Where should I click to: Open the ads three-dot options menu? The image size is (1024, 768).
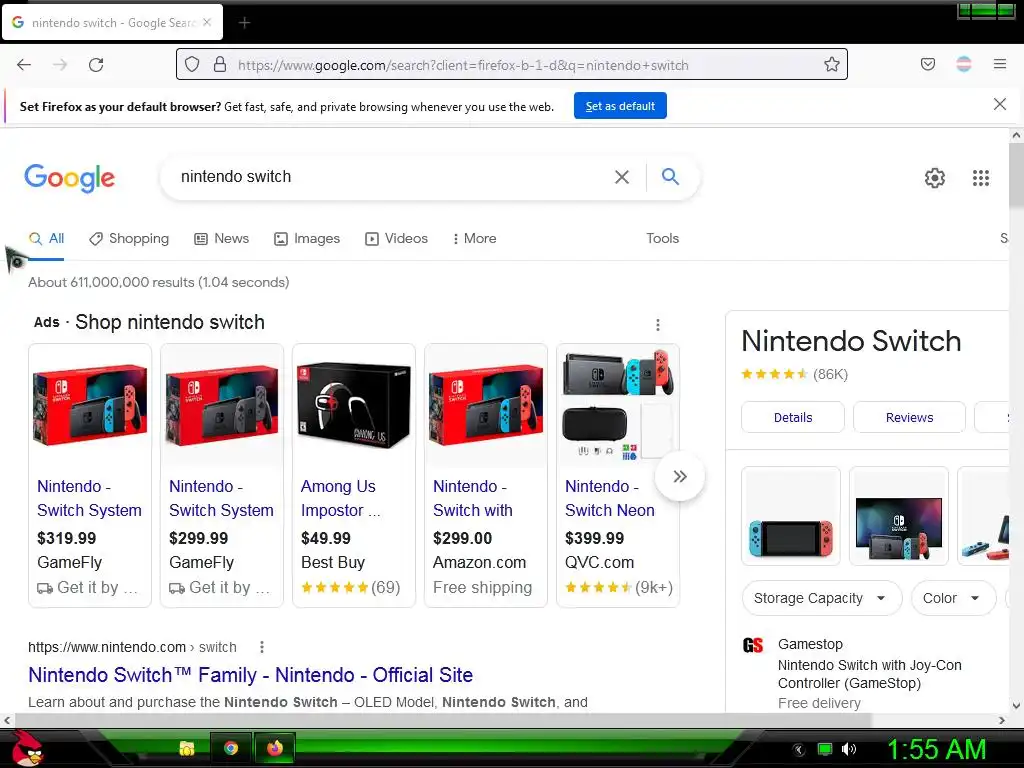click(x=658, y=325)
